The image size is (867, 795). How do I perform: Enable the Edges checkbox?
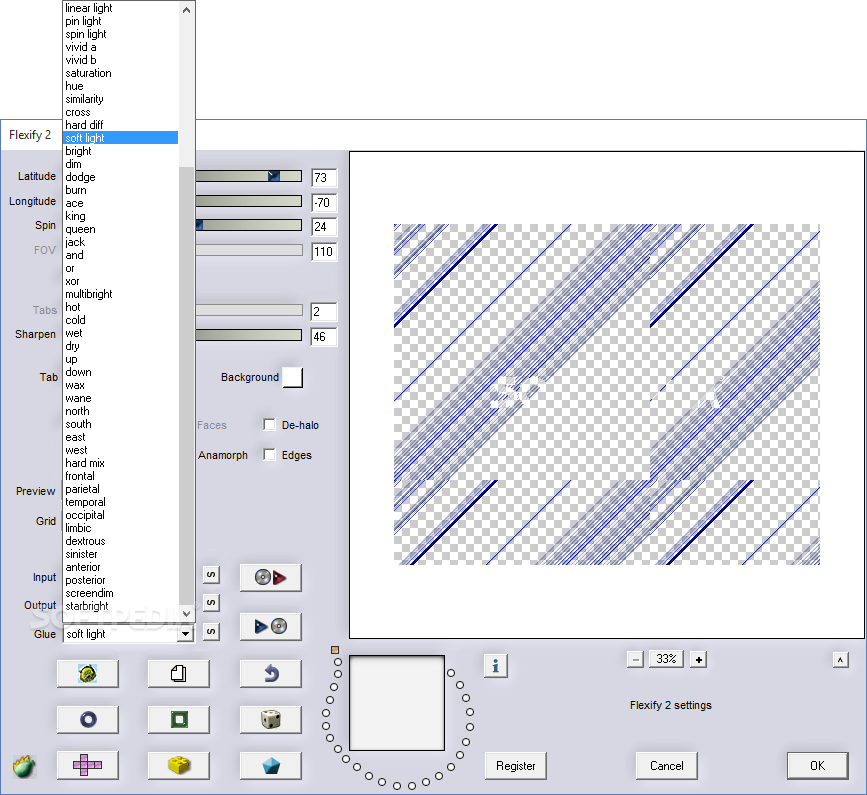point(269,454)
